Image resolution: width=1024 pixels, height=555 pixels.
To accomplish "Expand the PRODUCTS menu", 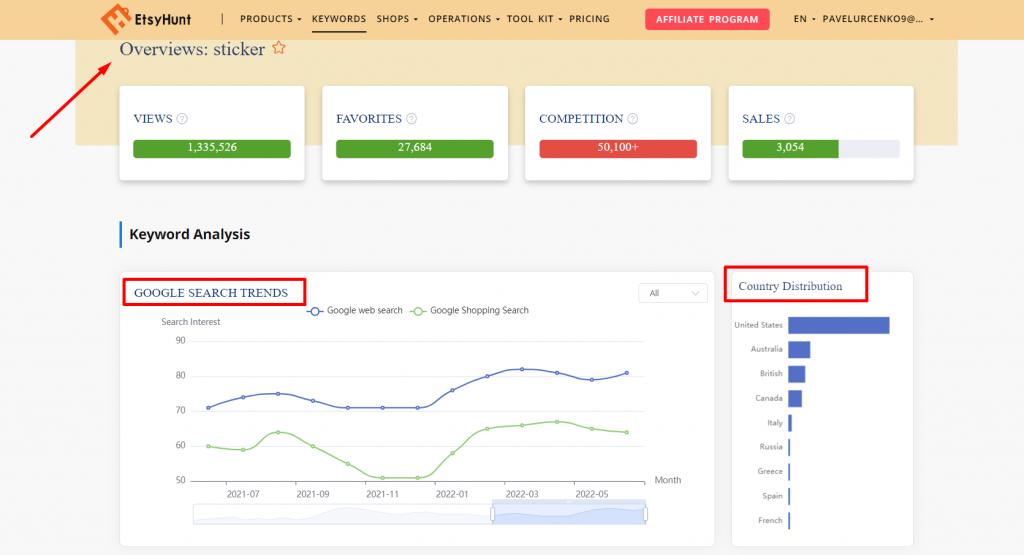I will tap(270, 19).
